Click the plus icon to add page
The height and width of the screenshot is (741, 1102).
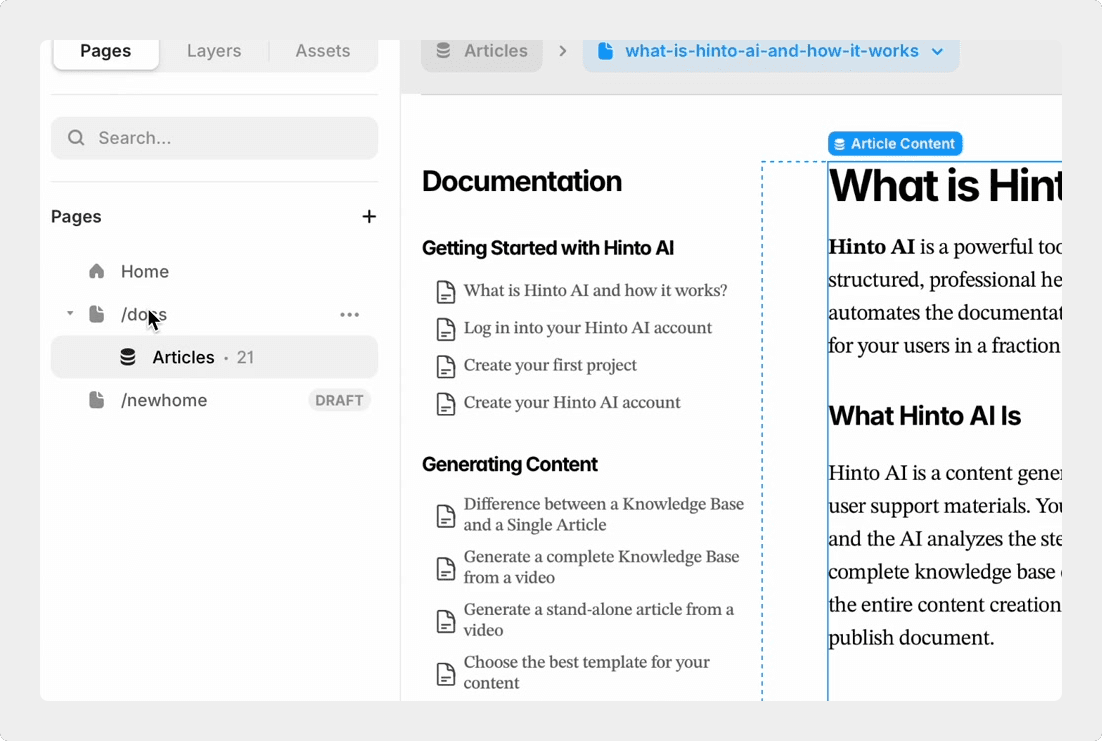369,217
